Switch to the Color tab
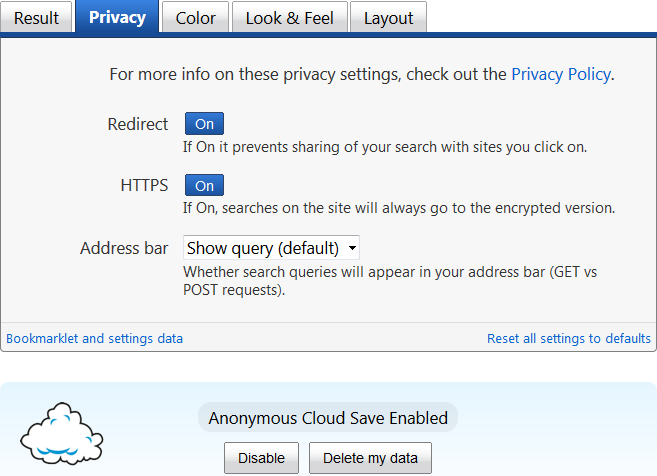 click(195, 17)
